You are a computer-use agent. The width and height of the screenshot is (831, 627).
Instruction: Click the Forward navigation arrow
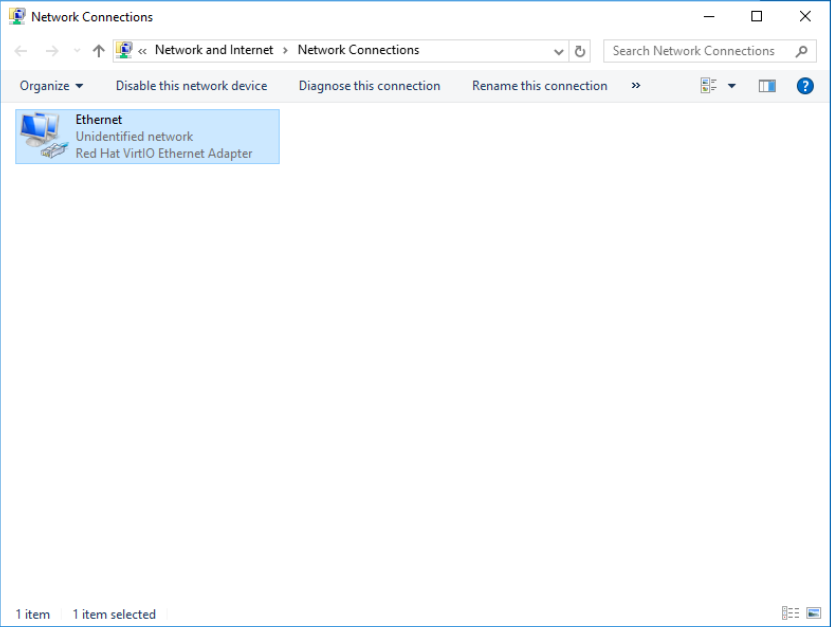pos(51,51)
